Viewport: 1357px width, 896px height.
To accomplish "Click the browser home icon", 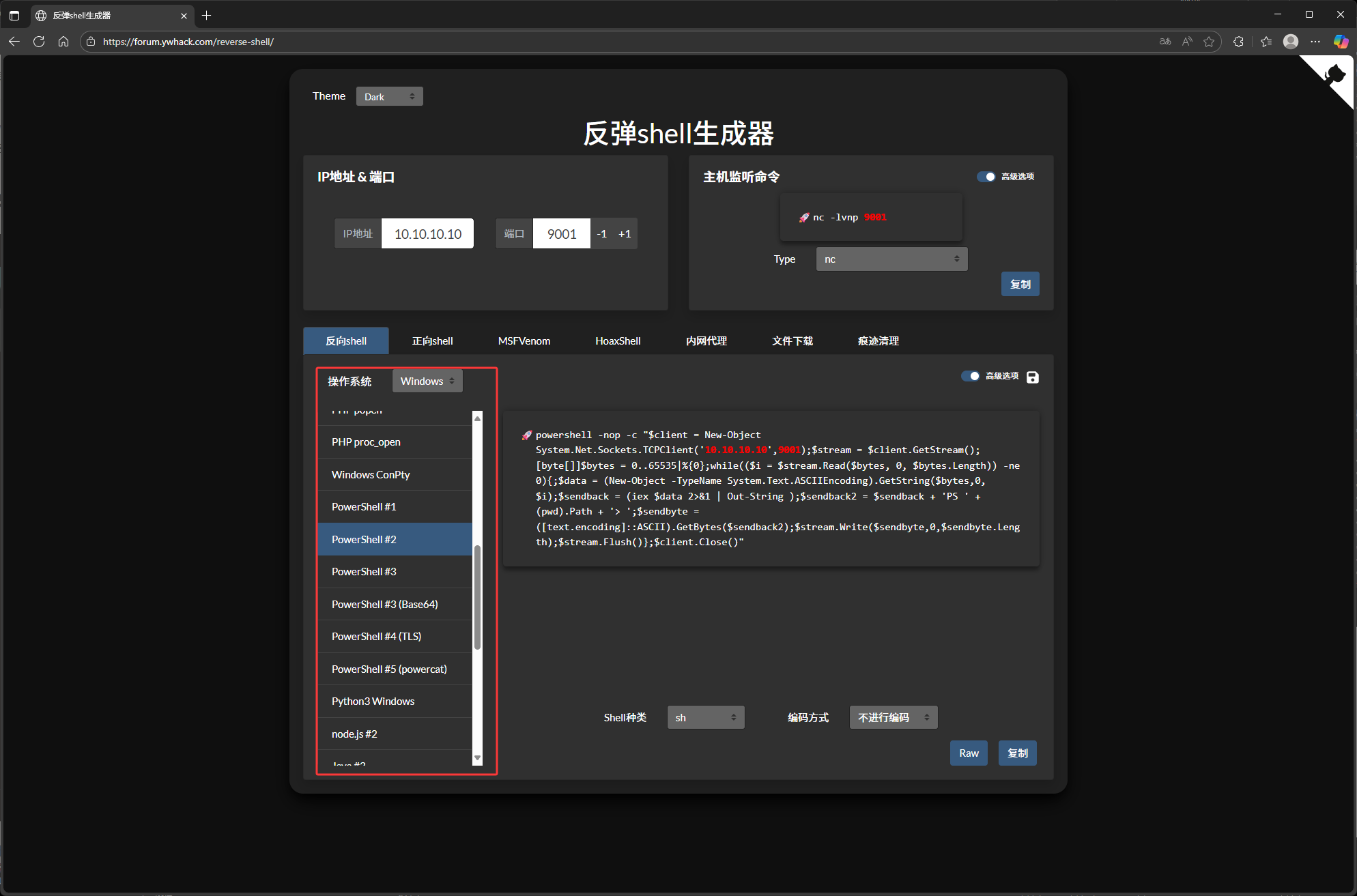I will click(63, 42).
